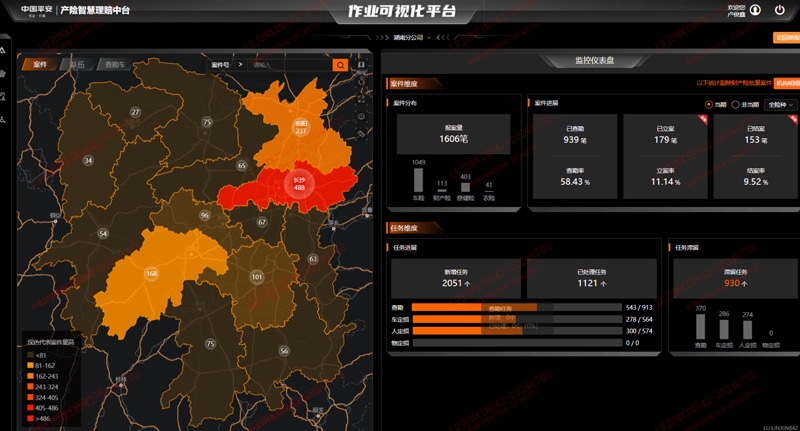Click the 405-486 legend text
The width and height of the screenshot is (800, 431).
pyautogui.click(x=47, y=408)
